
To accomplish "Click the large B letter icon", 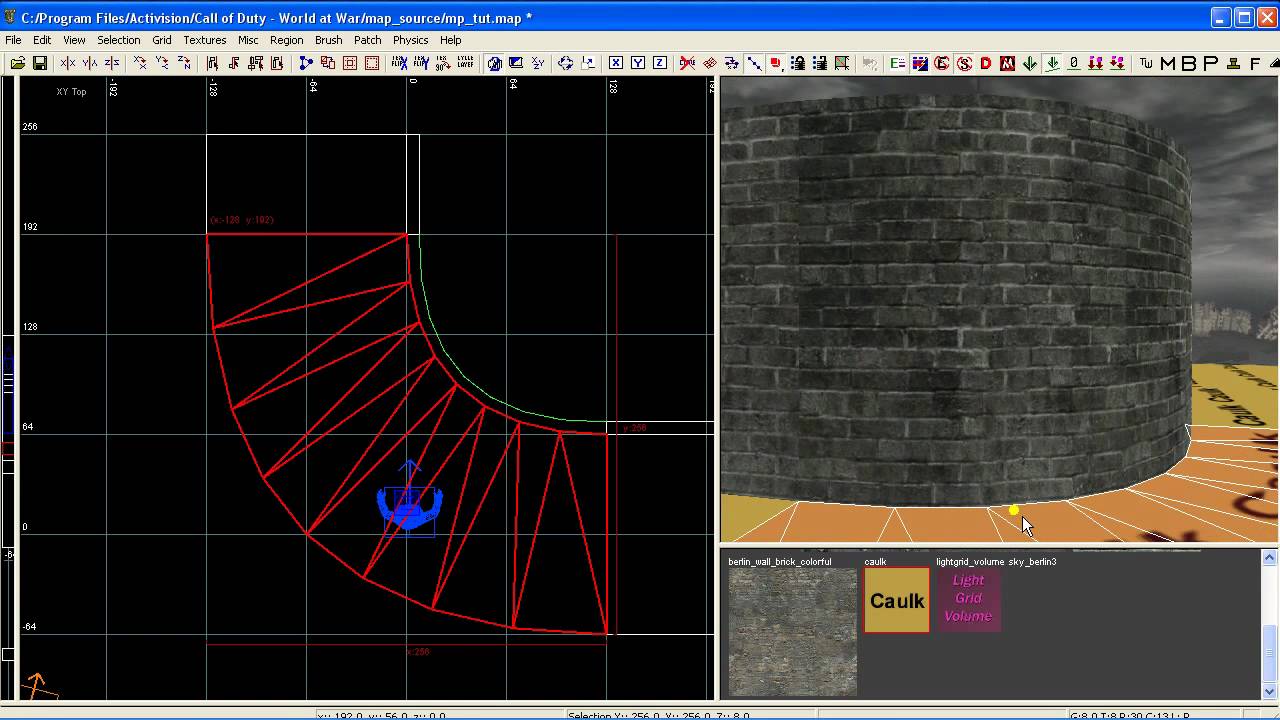I will click(1189, 63).
